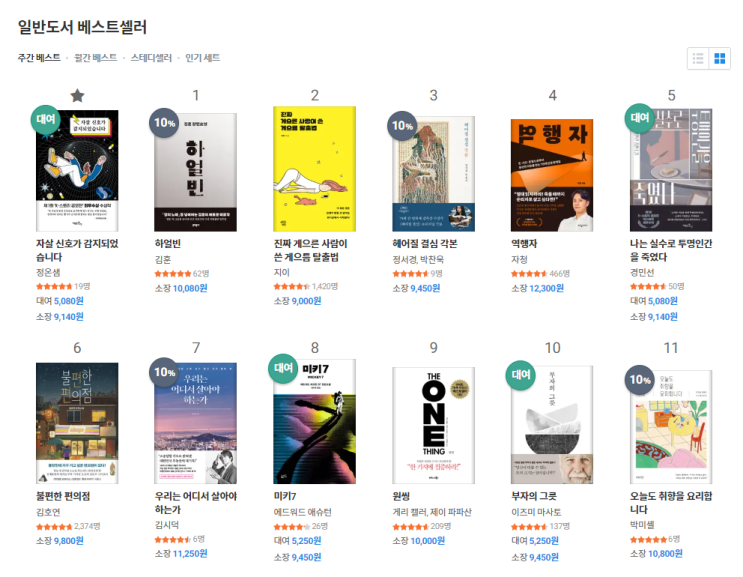Click author 에드워드 애슈턴
743x577 pixels.
[302, 512]
